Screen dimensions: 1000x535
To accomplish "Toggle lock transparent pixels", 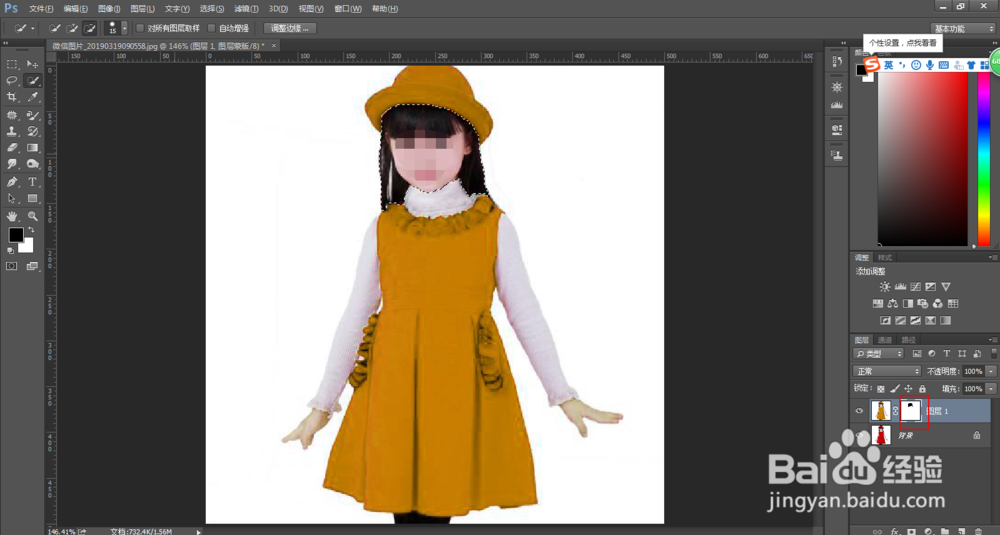I will (881, 388).
